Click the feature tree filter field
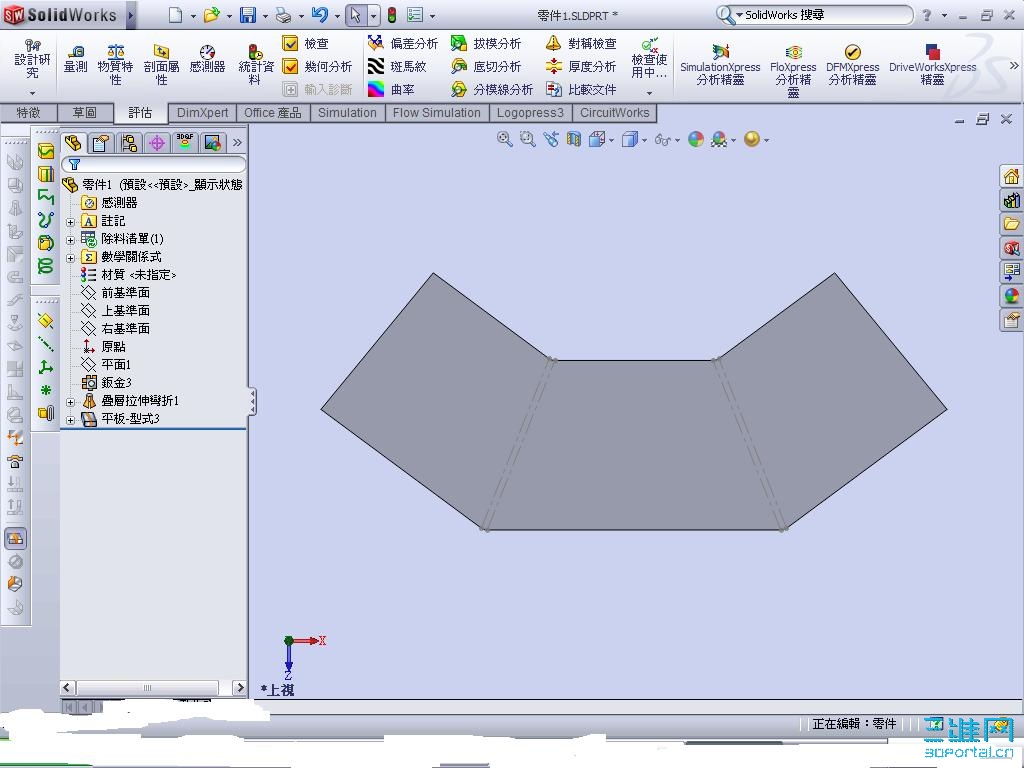The height and width of the screenshot is (768, 1024). pyautogui.click(x=153, y=164)
